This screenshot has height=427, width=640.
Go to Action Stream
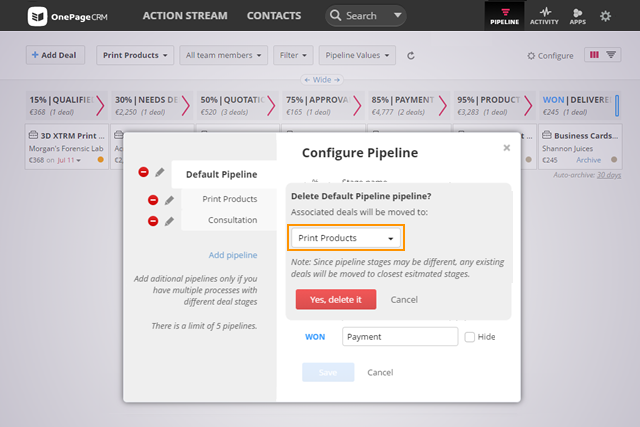tap(185, 16)
